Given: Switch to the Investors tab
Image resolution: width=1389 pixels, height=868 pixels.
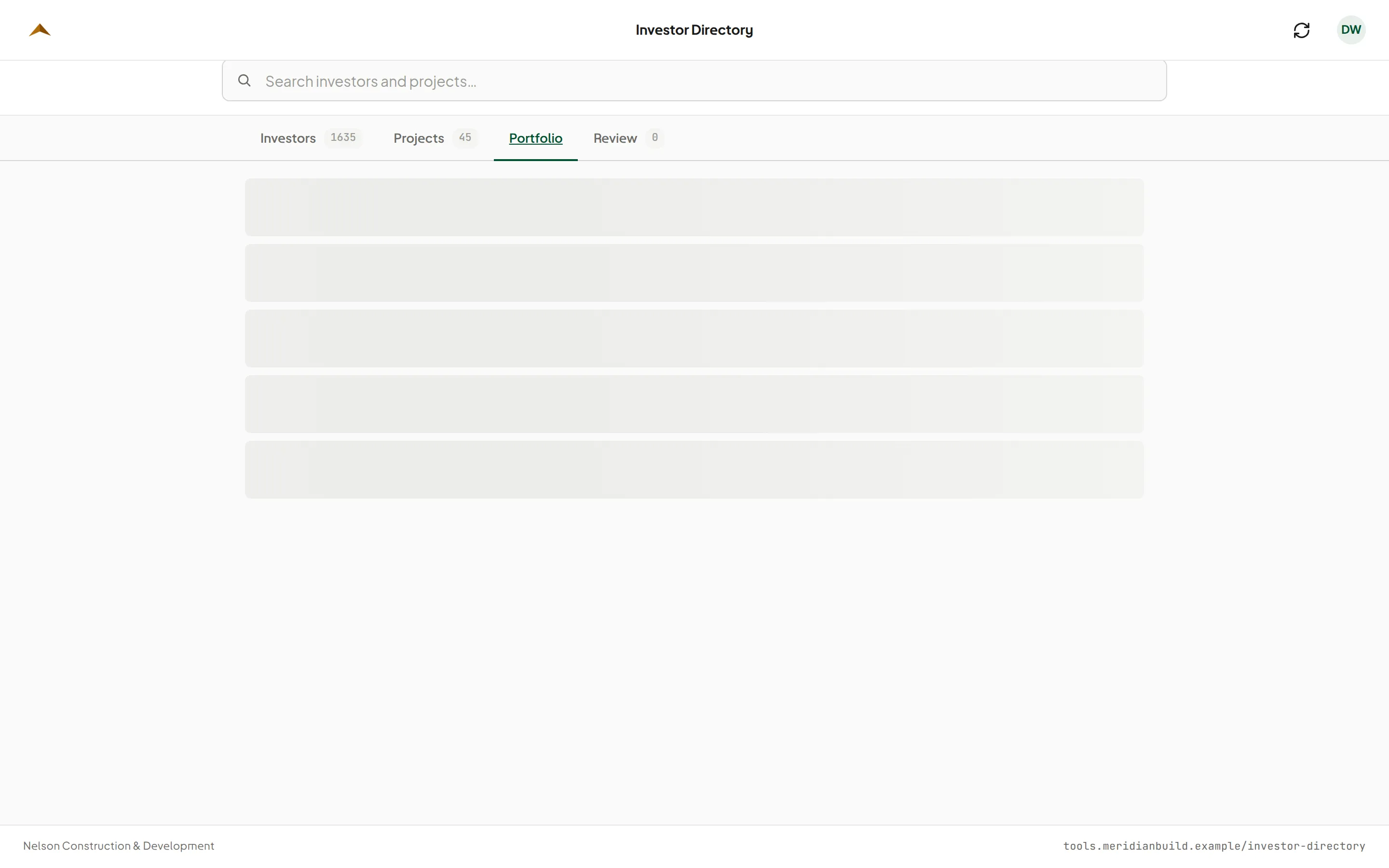Looking at the screenshot, I should click(x=288, y=138).
